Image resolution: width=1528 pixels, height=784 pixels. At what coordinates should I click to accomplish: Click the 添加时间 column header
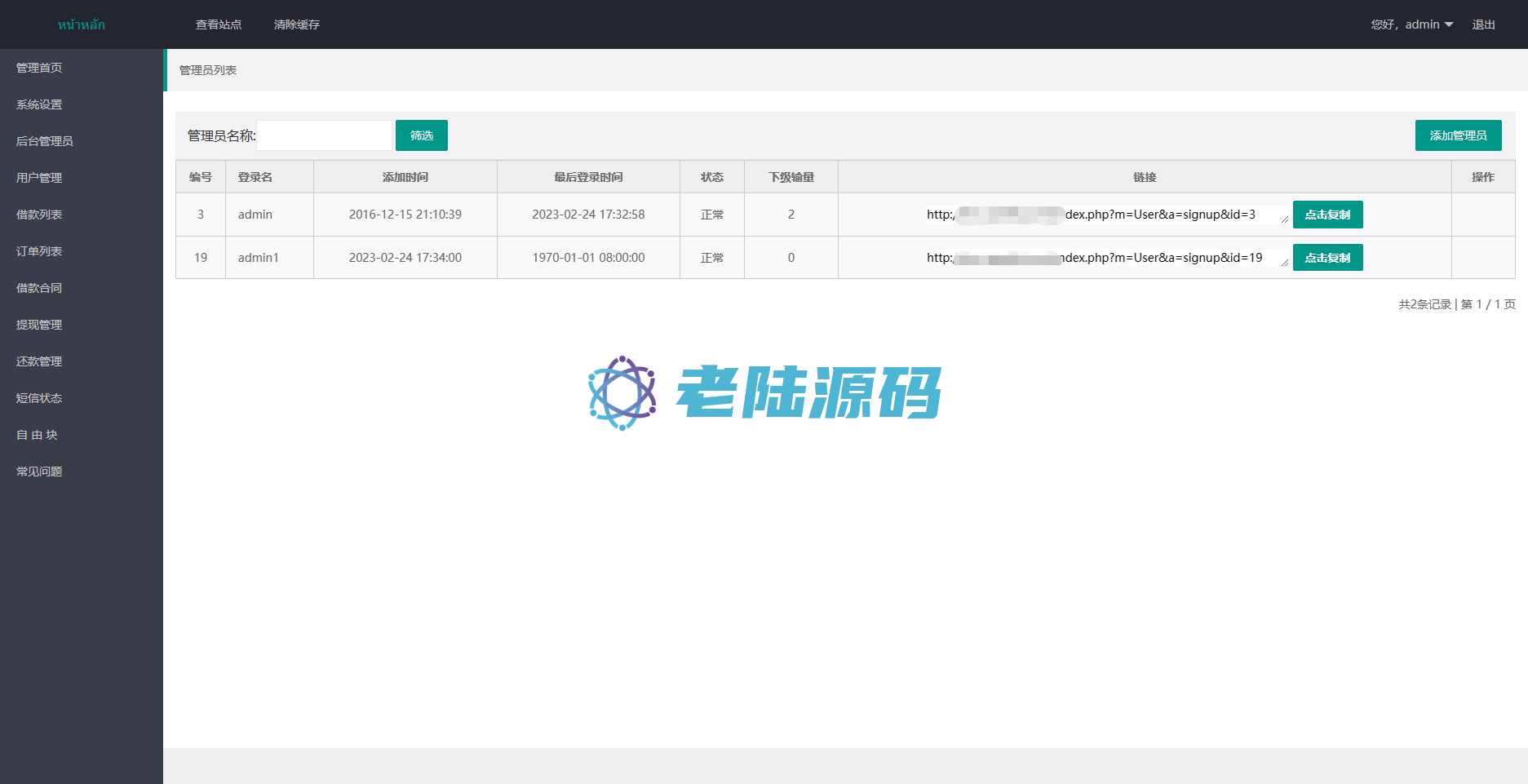point(405,177)
